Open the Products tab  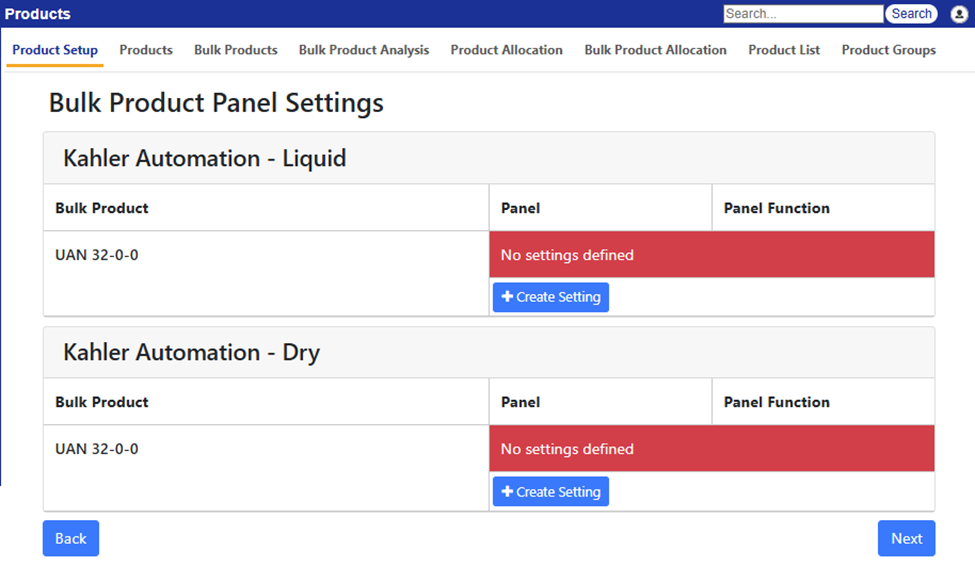tap(146, 50)
